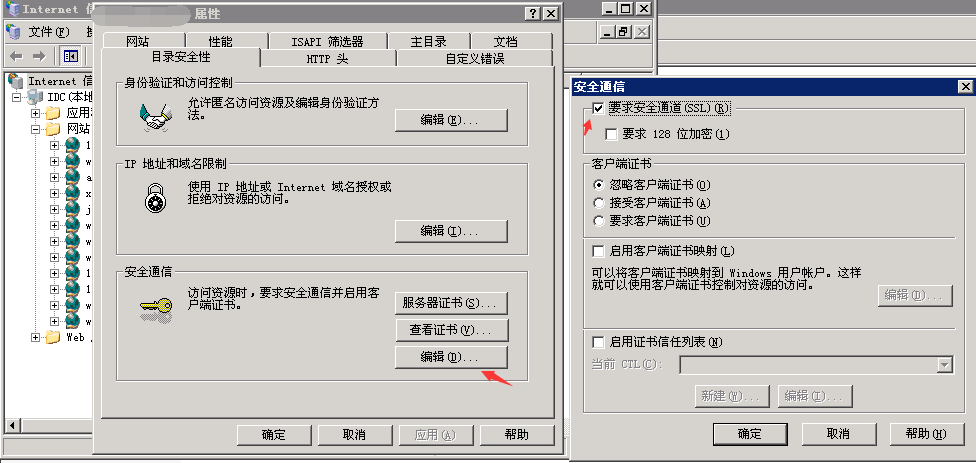Open the 文件(F) menu

(x=49, y=32)
